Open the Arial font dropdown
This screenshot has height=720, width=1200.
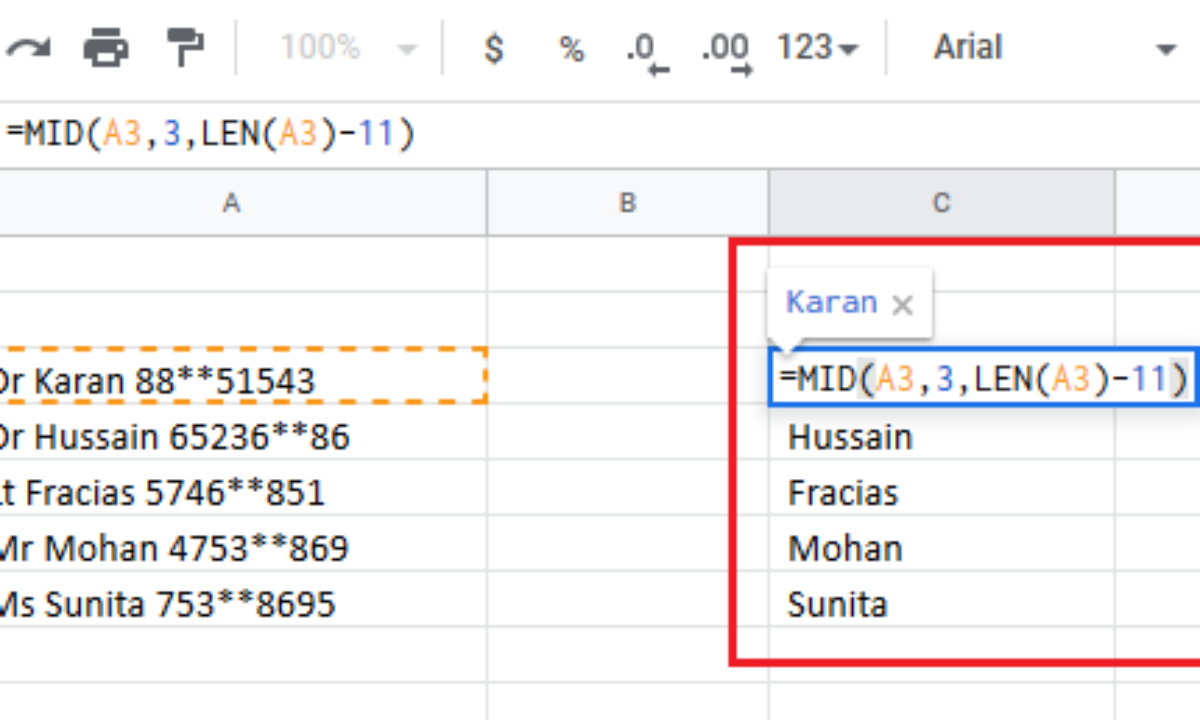click(x=1052, y=48)
